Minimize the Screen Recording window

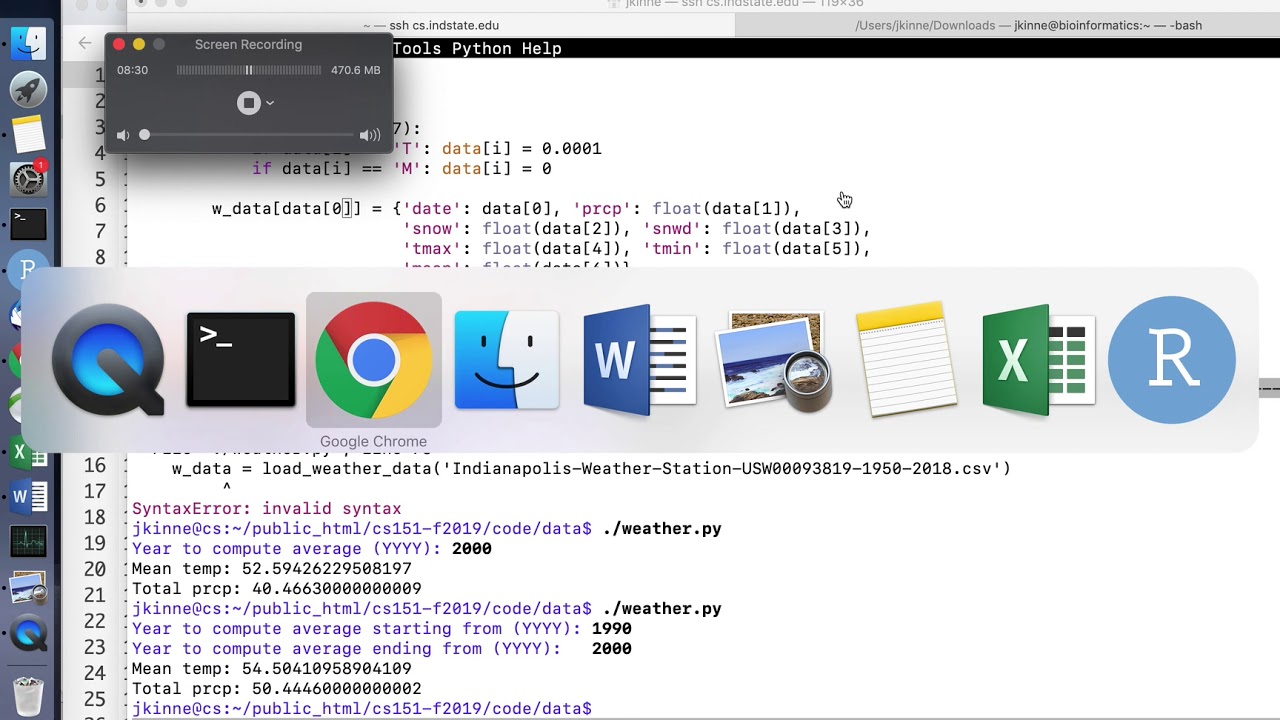click(x=139, y=44)
